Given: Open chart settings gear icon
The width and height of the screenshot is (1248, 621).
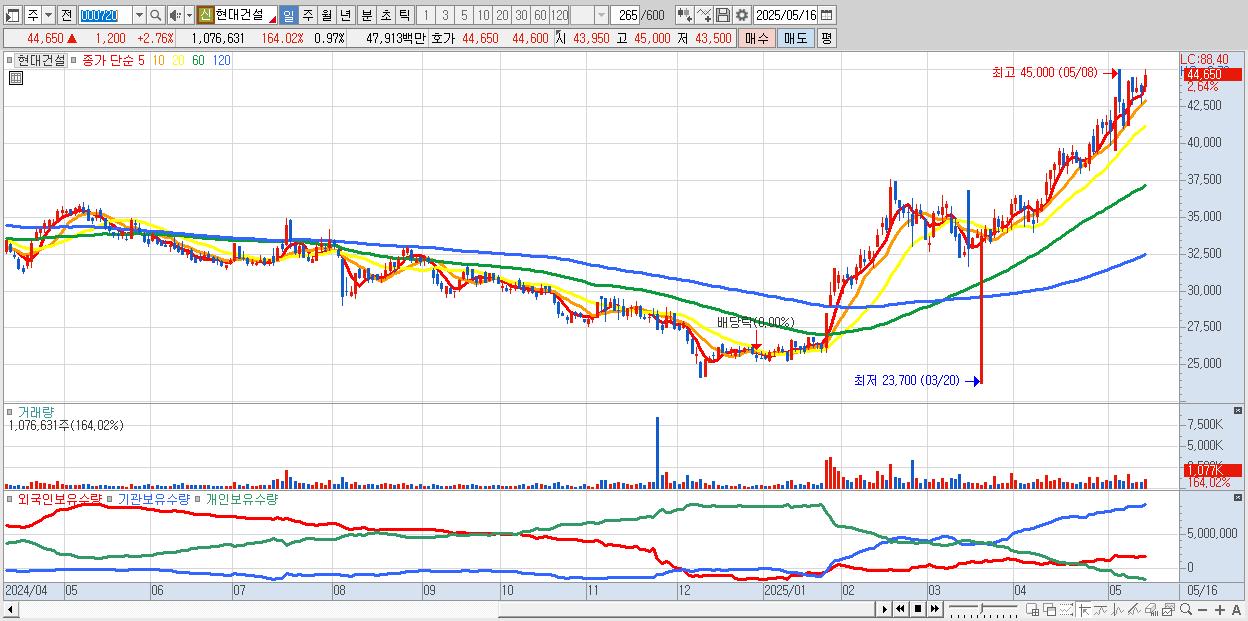Looking at the screenshot, I should tap(742, 15).
